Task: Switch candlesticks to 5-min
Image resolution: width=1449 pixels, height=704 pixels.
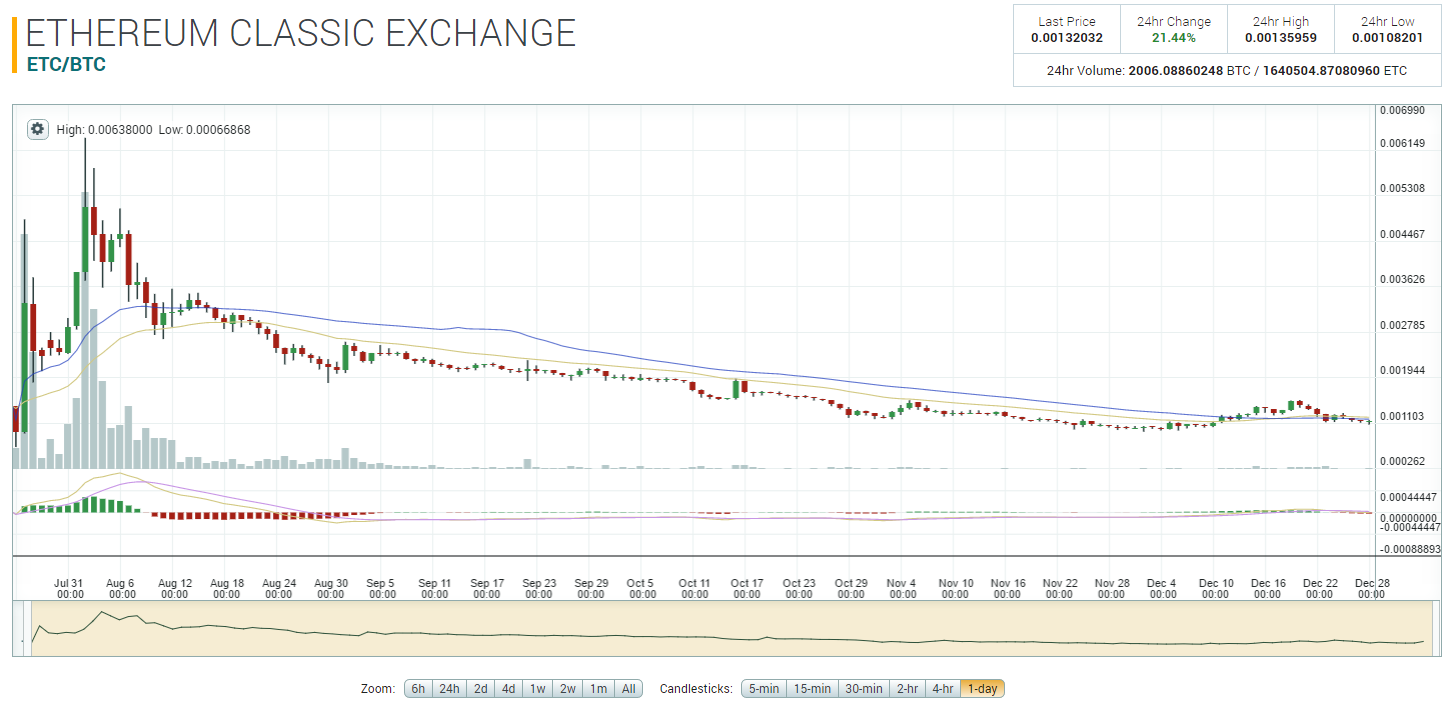Action: click(x=764, y=689)
